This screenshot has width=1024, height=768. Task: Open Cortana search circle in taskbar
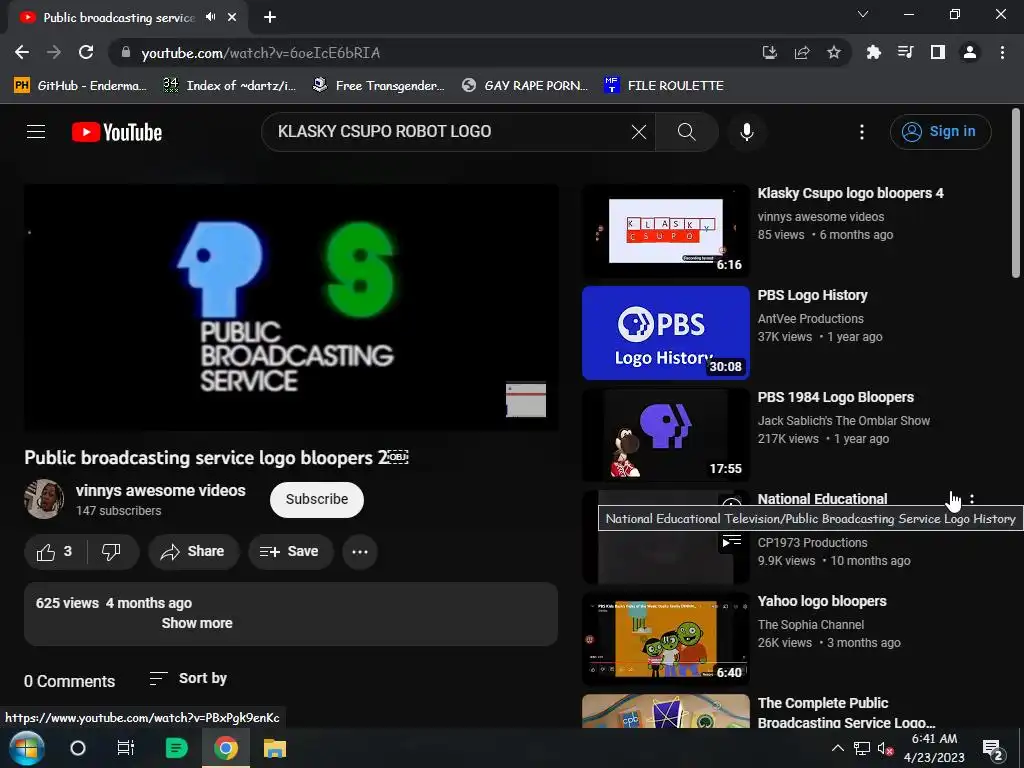pos(78,748)
